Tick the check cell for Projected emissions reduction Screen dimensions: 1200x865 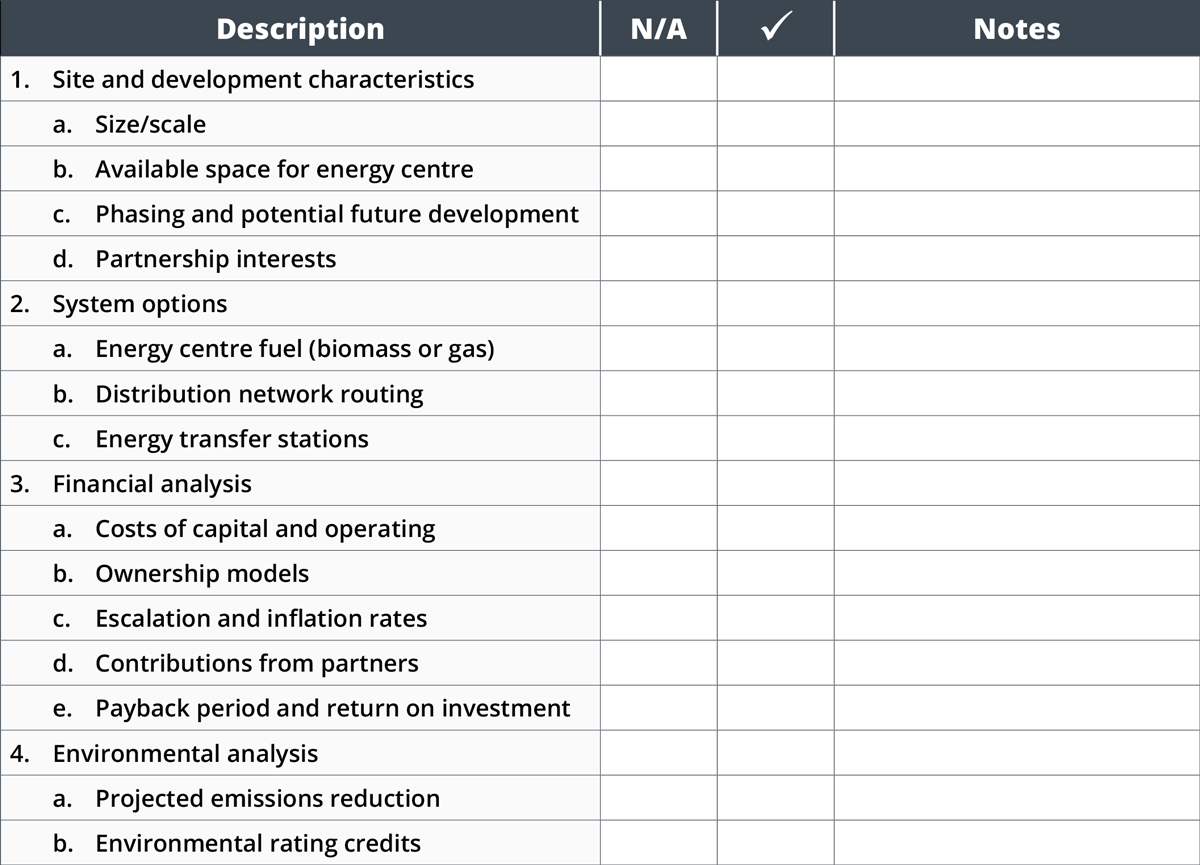pyautogui.click(x=776, y=799)
